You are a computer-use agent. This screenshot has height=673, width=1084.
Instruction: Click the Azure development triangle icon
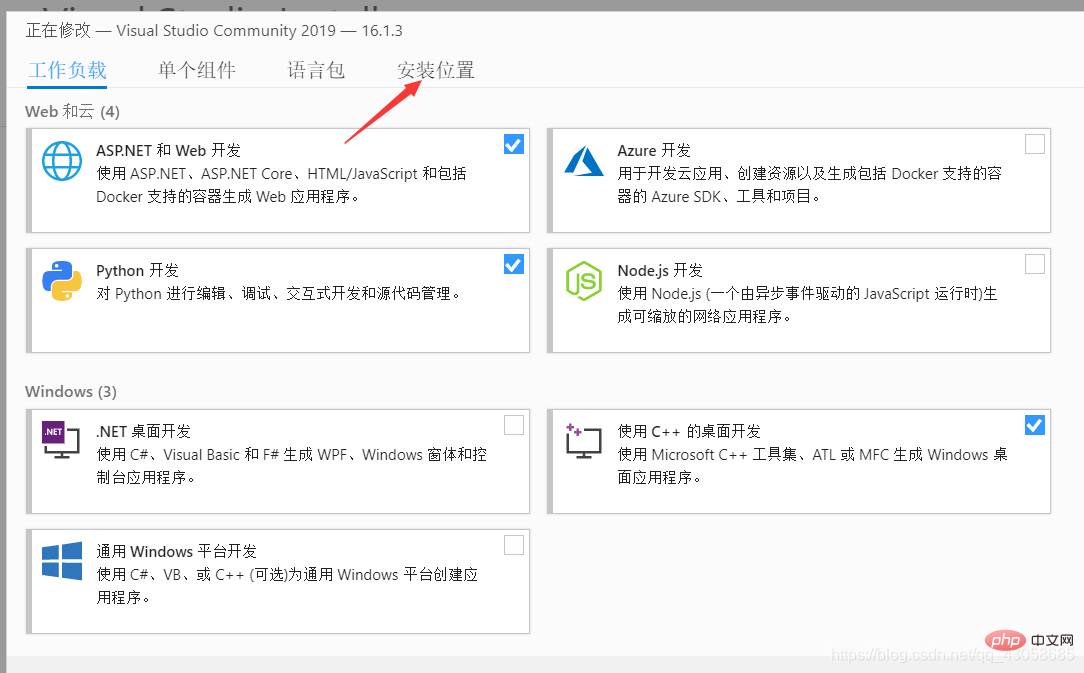[583, 161]
